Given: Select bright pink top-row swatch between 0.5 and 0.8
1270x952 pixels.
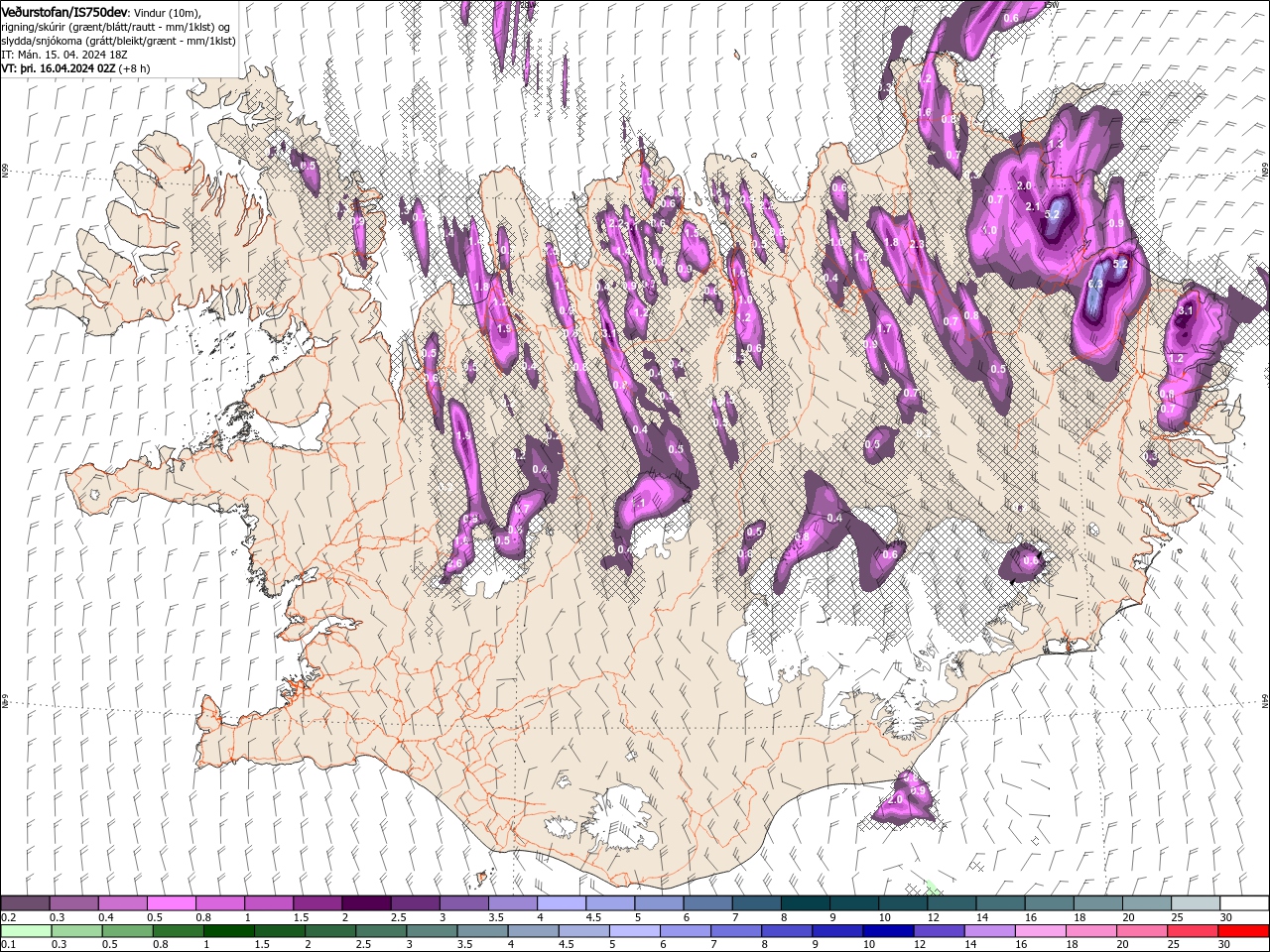Looking at the screenshot, I should 171,903.
